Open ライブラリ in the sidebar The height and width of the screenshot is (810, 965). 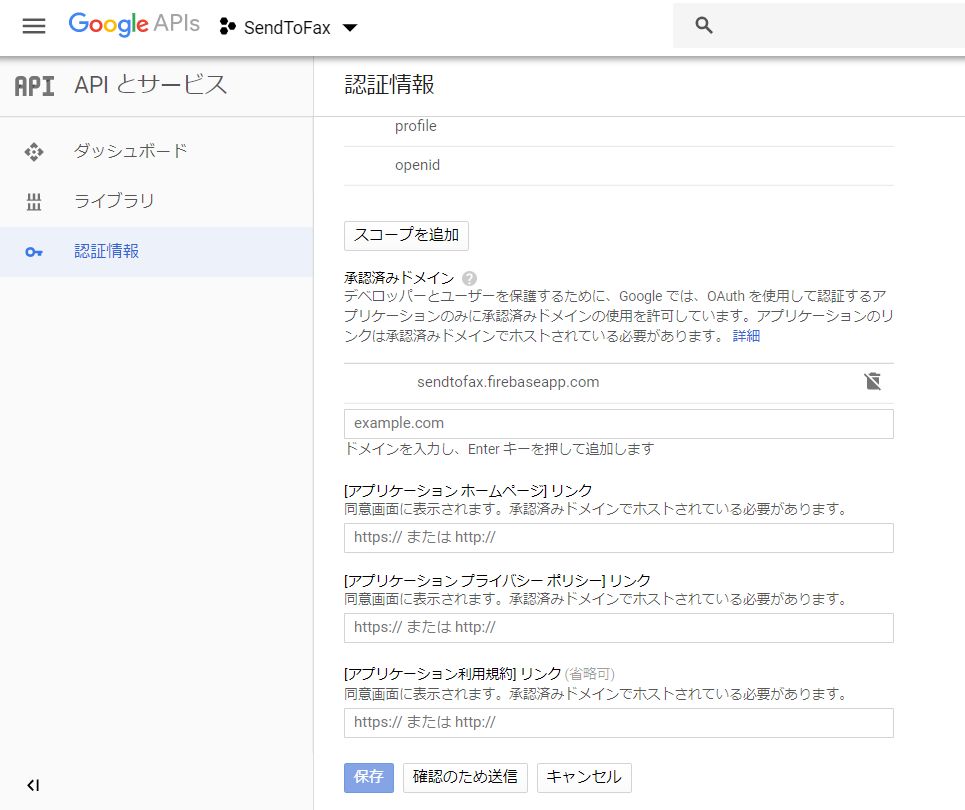(x=156, y=201)
